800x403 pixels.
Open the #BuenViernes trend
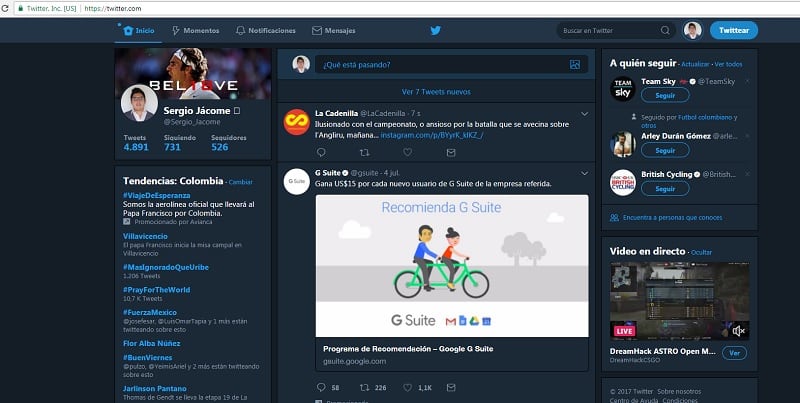(147, 358)
